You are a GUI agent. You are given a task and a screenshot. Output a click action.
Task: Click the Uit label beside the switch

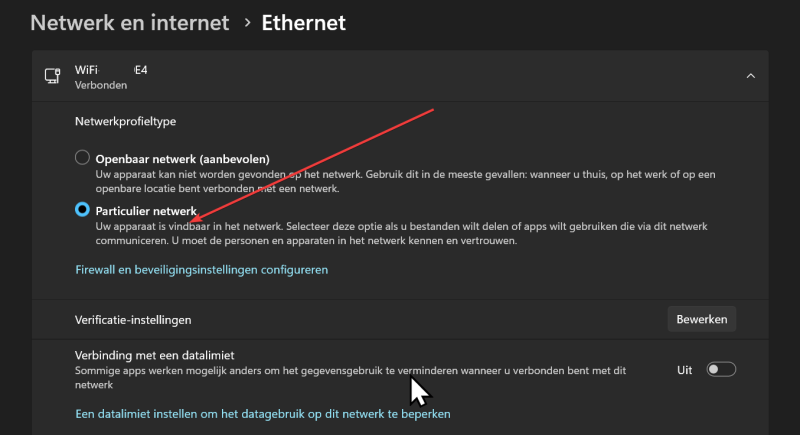pyautogui.click(x=684, y=370)
